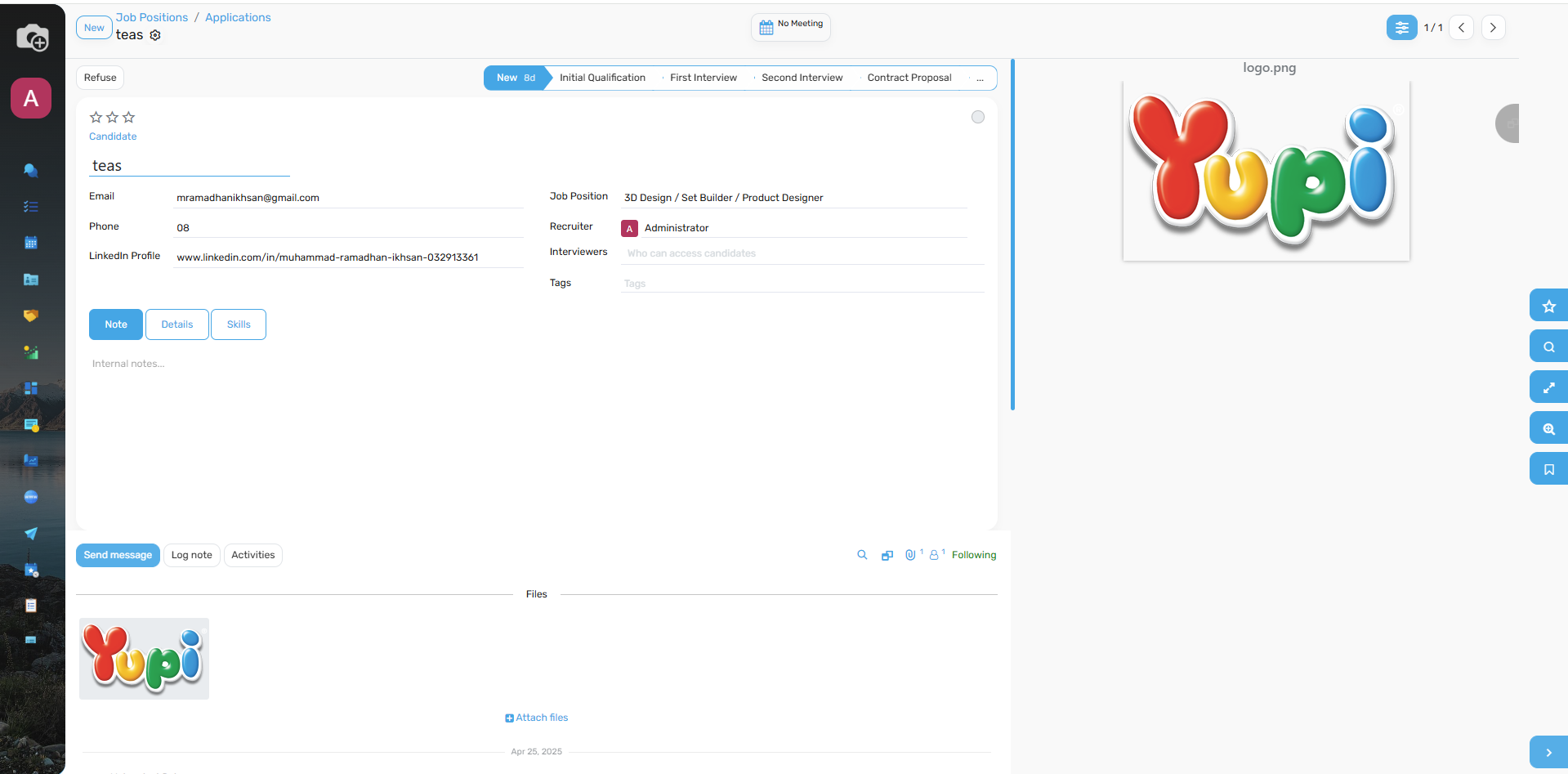
Task: Go to Applications breadcrumb
Action: [238, 17]
